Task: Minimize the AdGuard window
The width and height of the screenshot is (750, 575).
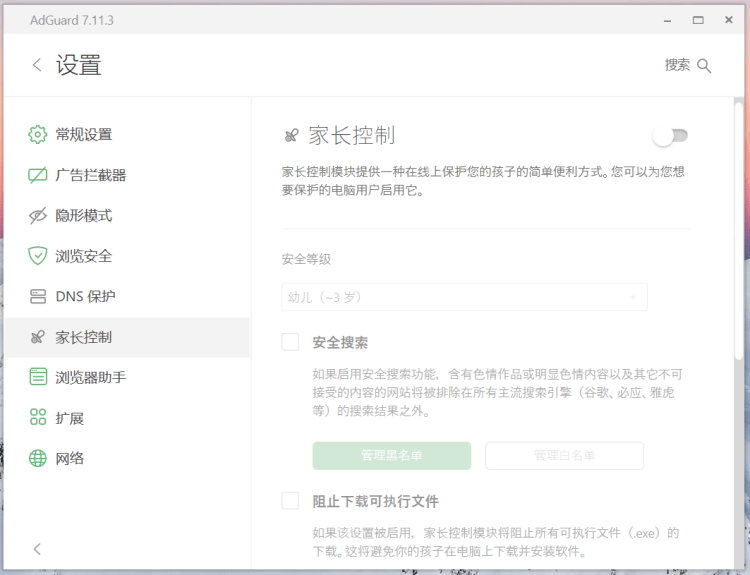Action: pyautogui.click(x=667, y=21)
